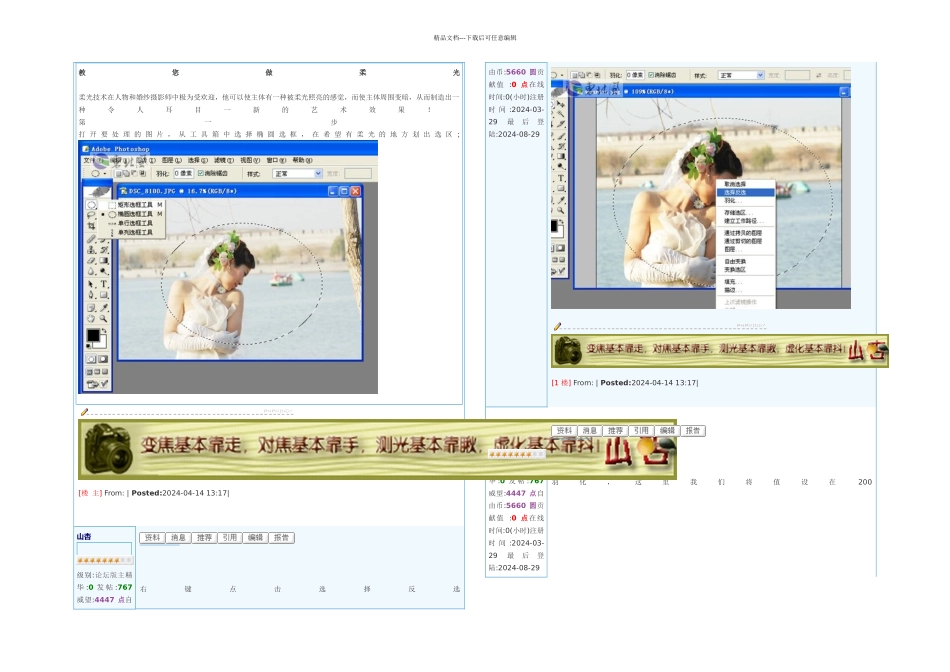The height and width of the screenshot is (672, 950).
Task: Click the Eyedropper tool in left toolbox
Action: pyautogui.click(x=103, y=306)
